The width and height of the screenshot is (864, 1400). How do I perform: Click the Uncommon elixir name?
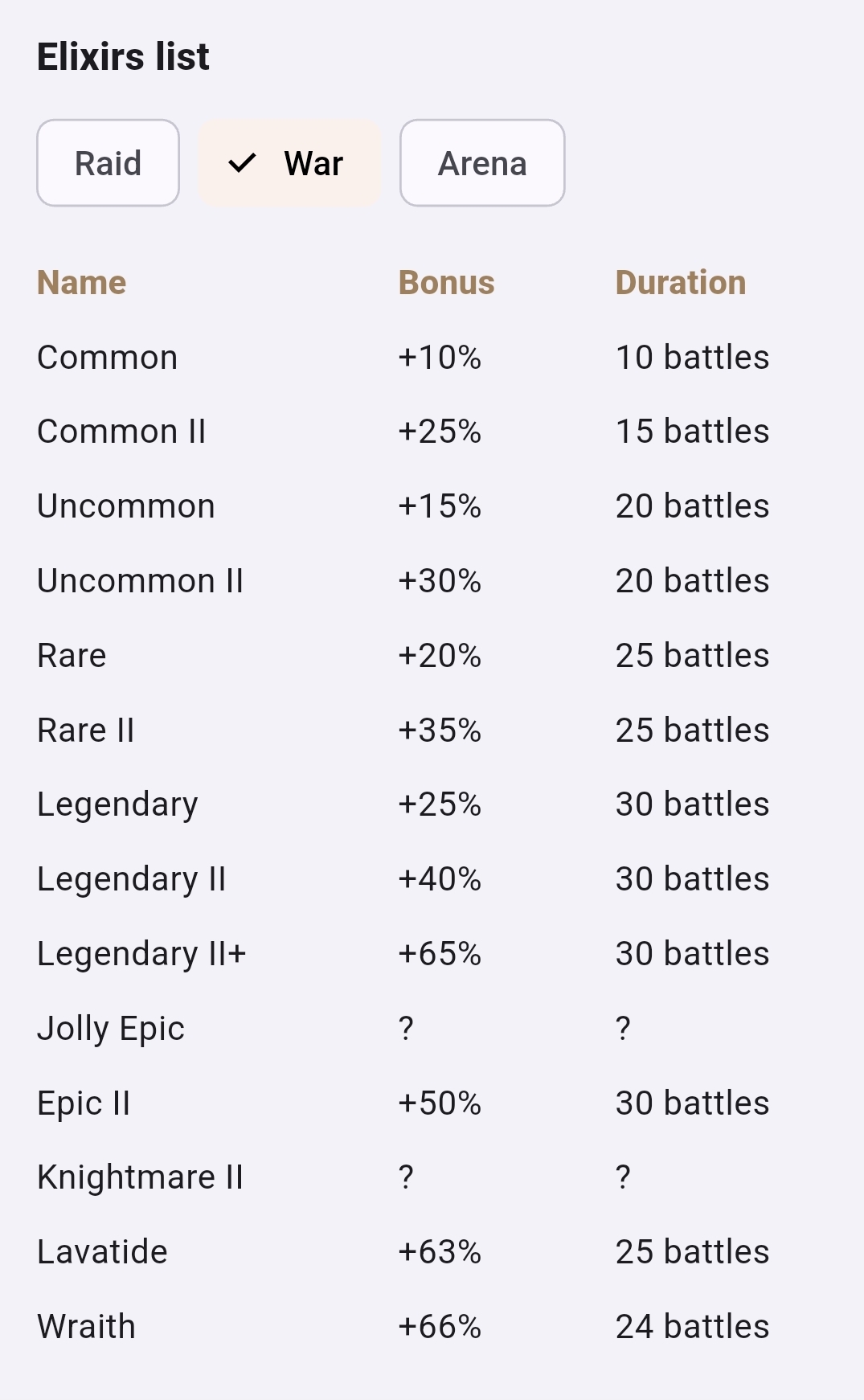[125, 506]
